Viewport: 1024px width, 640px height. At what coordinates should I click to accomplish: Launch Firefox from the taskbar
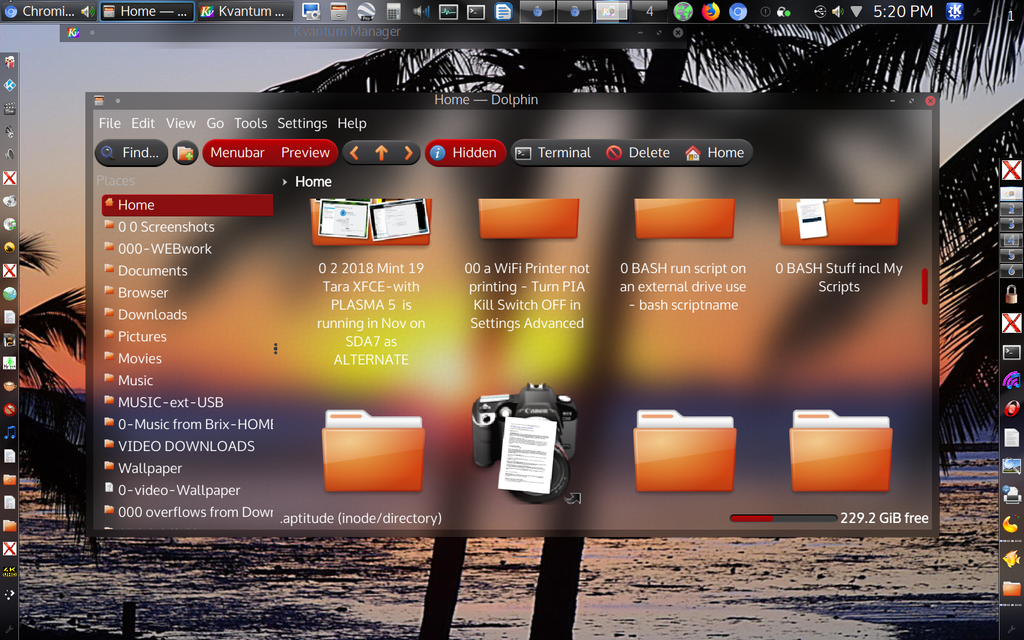(x=709, y=13)
